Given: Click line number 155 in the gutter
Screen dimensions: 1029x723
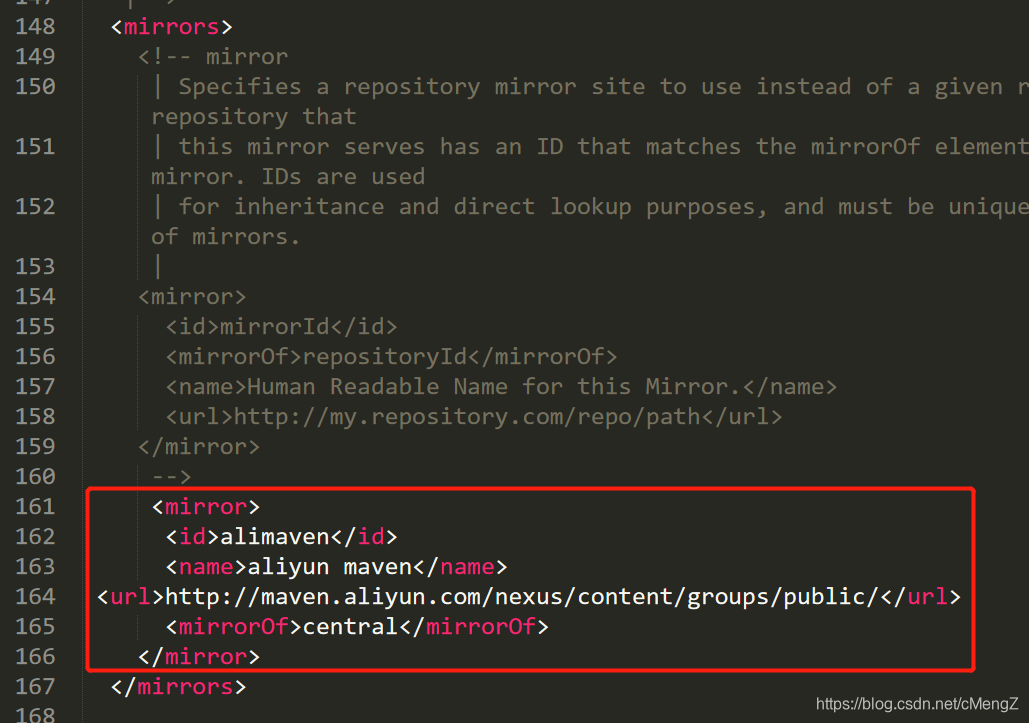Looking at the screenshot, I should (x=35, y=327).
